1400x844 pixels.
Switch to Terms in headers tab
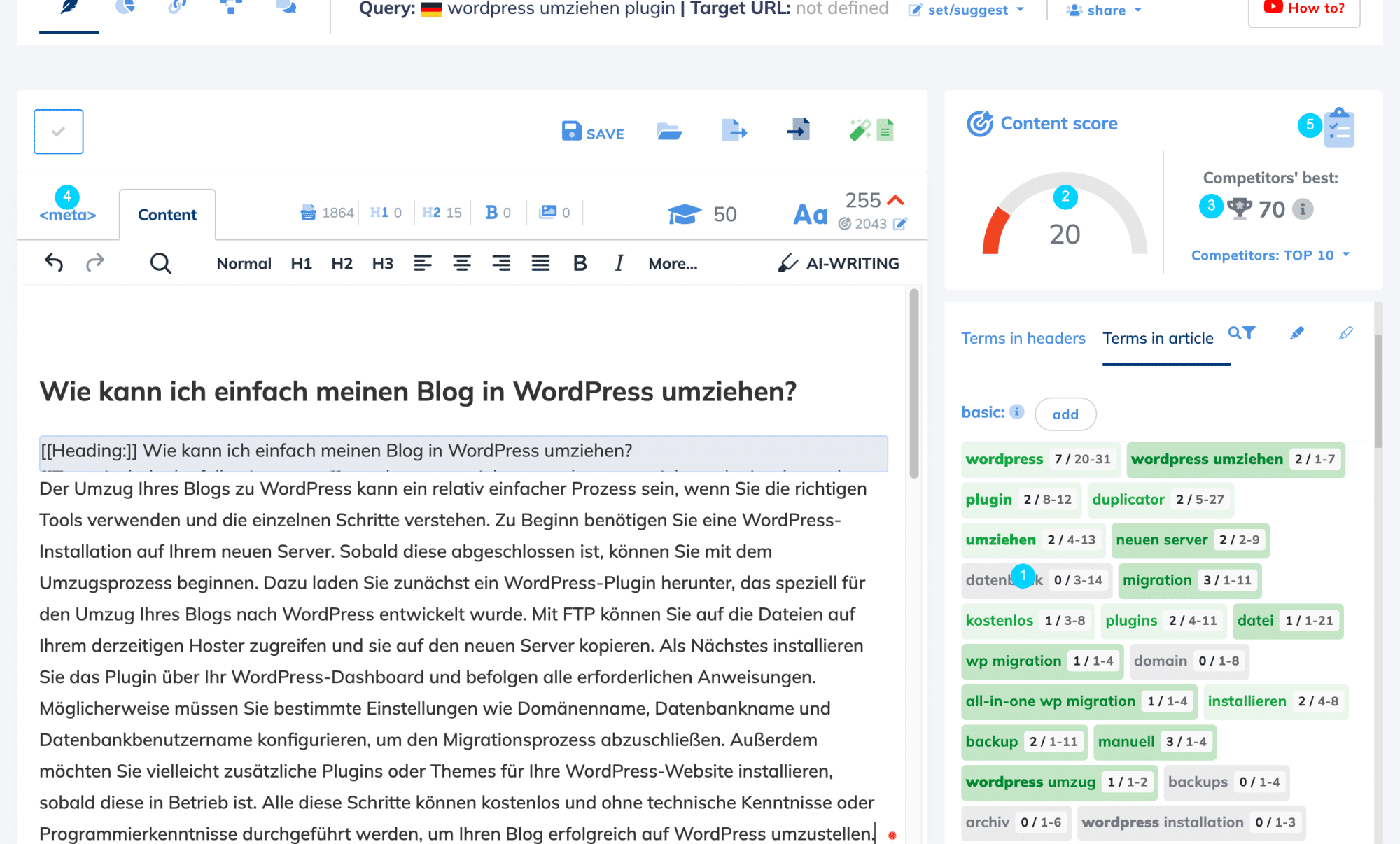click(x=1023, y=338)
